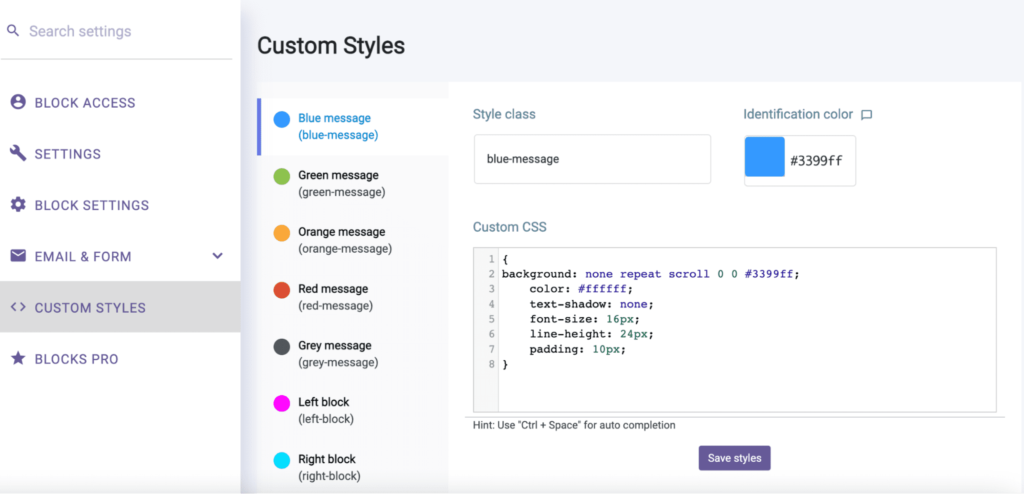Select the Orange message style
Screen dimensions: 1024x494
pyautogui.click(x=353, y=240)
